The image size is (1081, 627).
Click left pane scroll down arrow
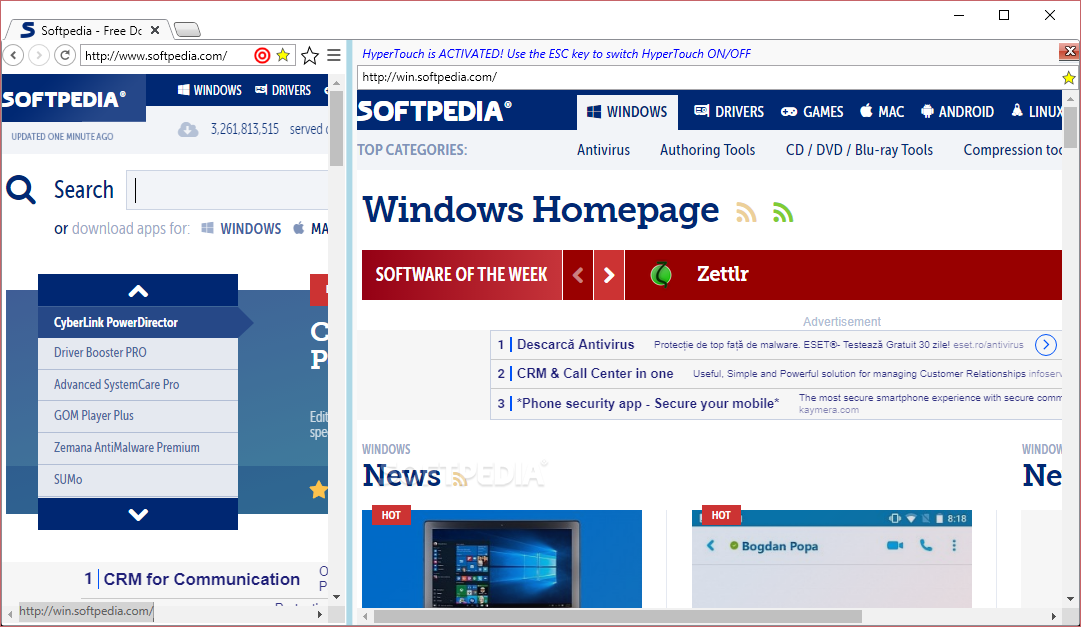click(x=336, y=597)
